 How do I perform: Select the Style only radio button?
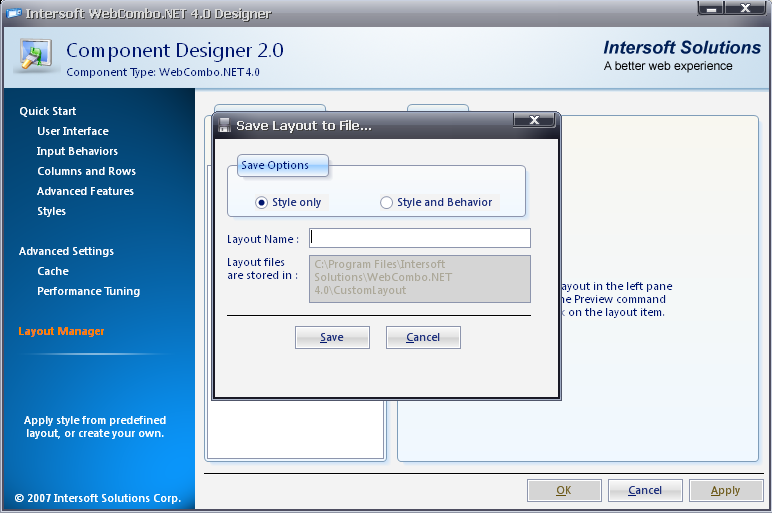(x=262, y=202)
